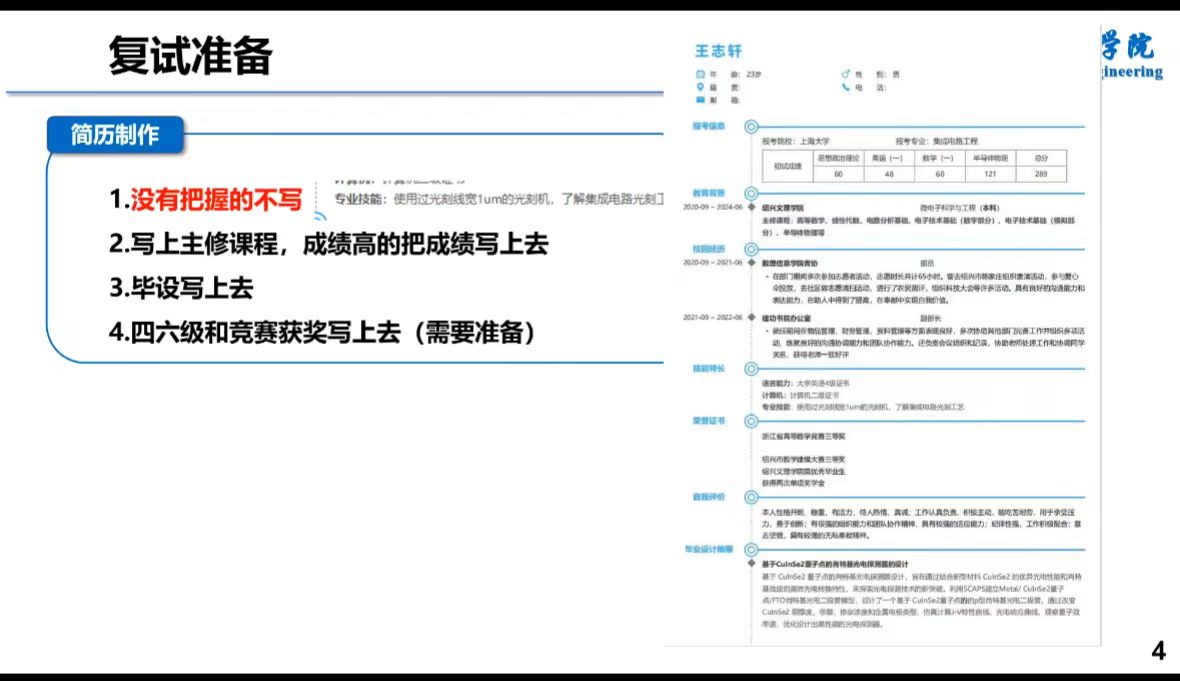
Task: Click the red text 没有把握的不写
Action: (216, 200)
